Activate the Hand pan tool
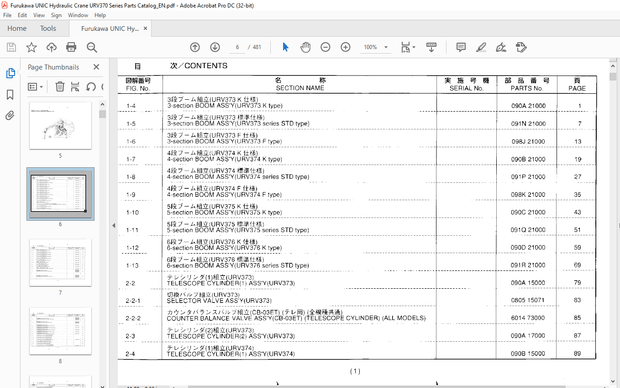 coord(305,47)
